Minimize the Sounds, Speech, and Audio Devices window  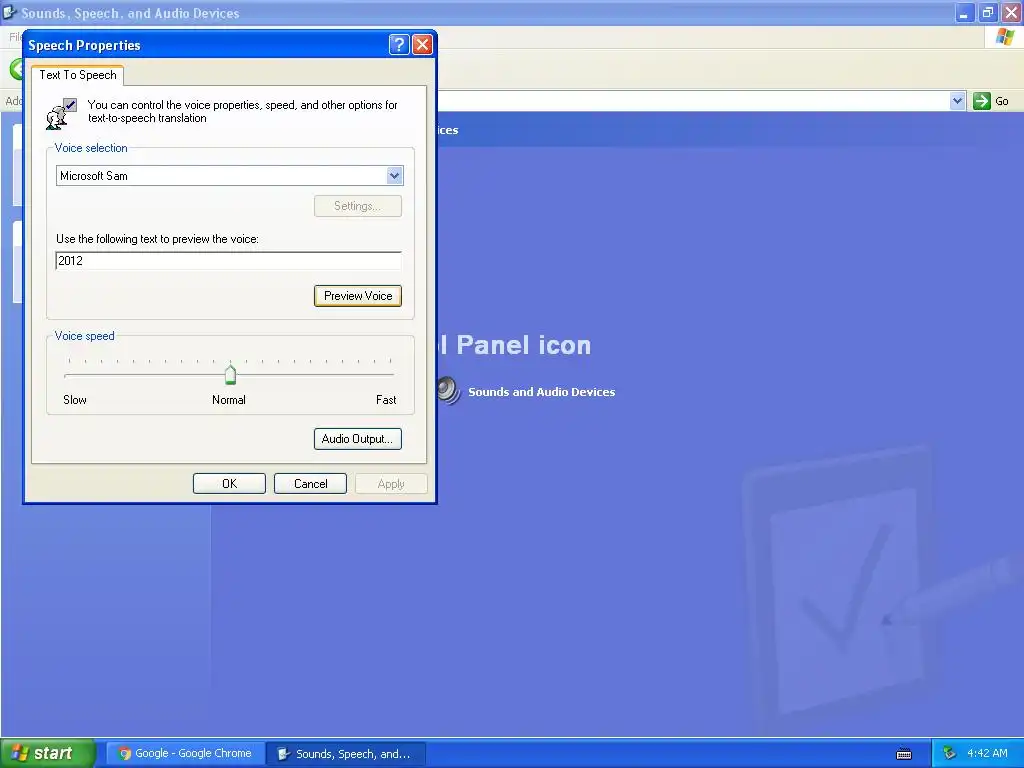tap(965, 12)
